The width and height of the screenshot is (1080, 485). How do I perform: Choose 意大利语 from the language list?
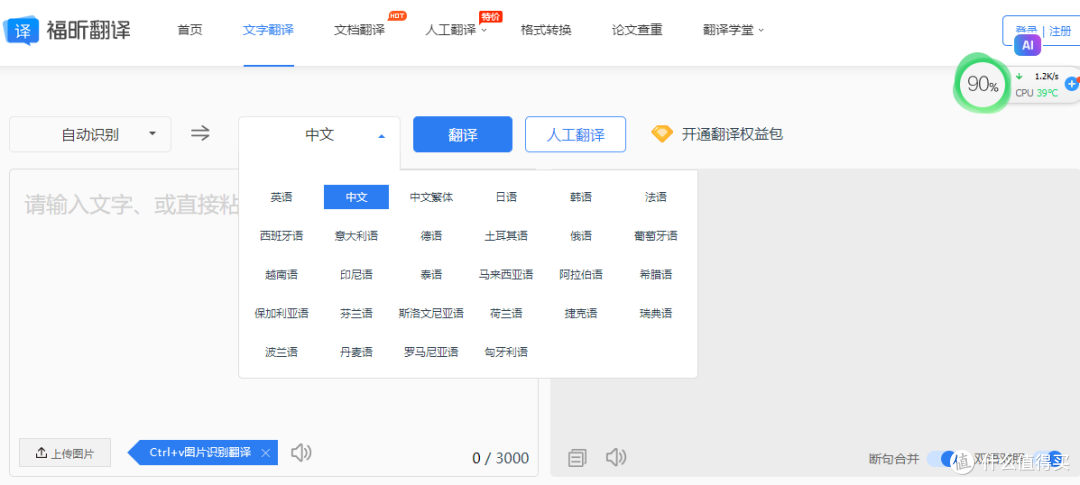click(x=357, y=236)
